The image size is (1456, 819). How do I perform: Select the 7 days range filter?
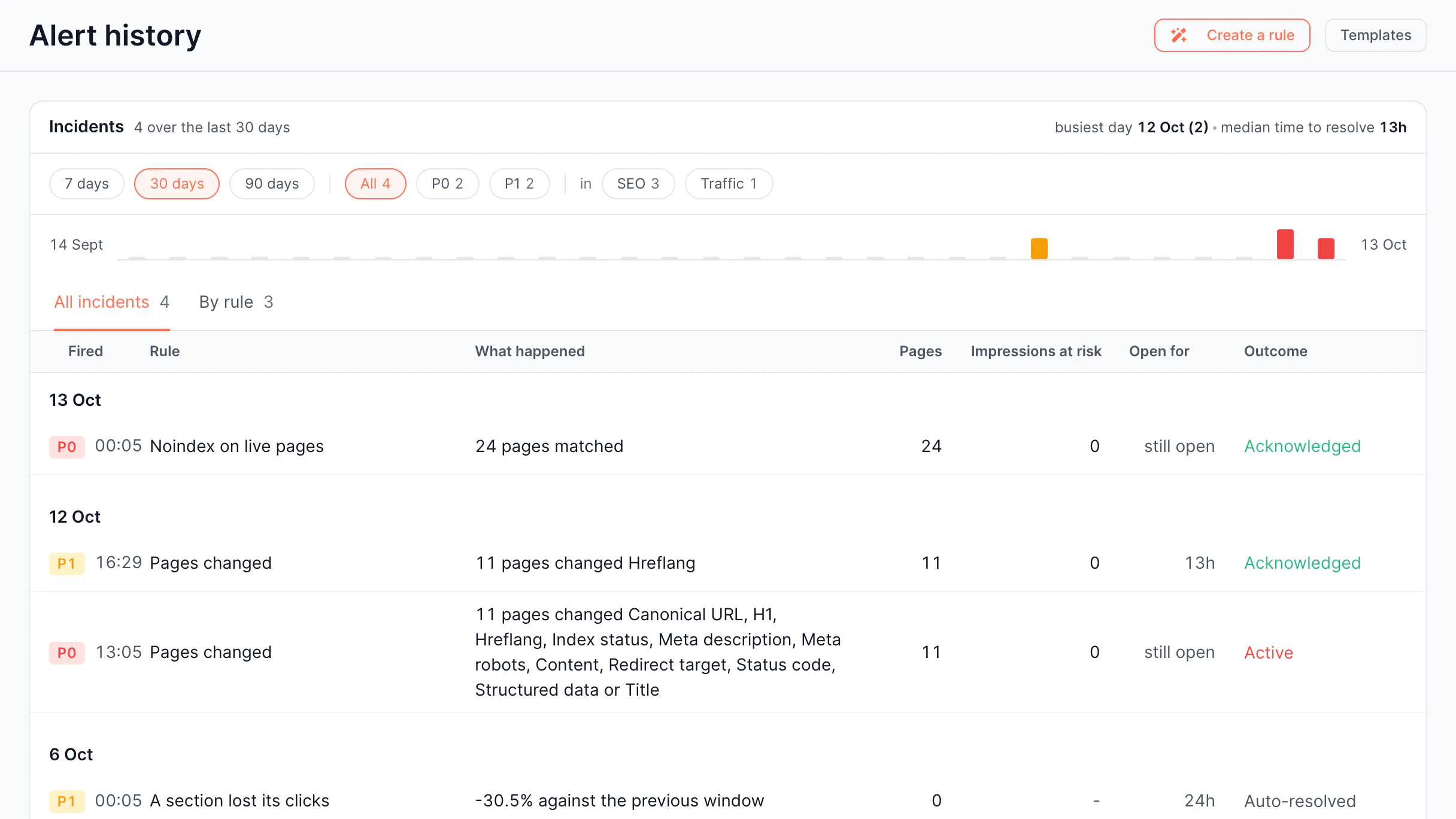point(87,184)
